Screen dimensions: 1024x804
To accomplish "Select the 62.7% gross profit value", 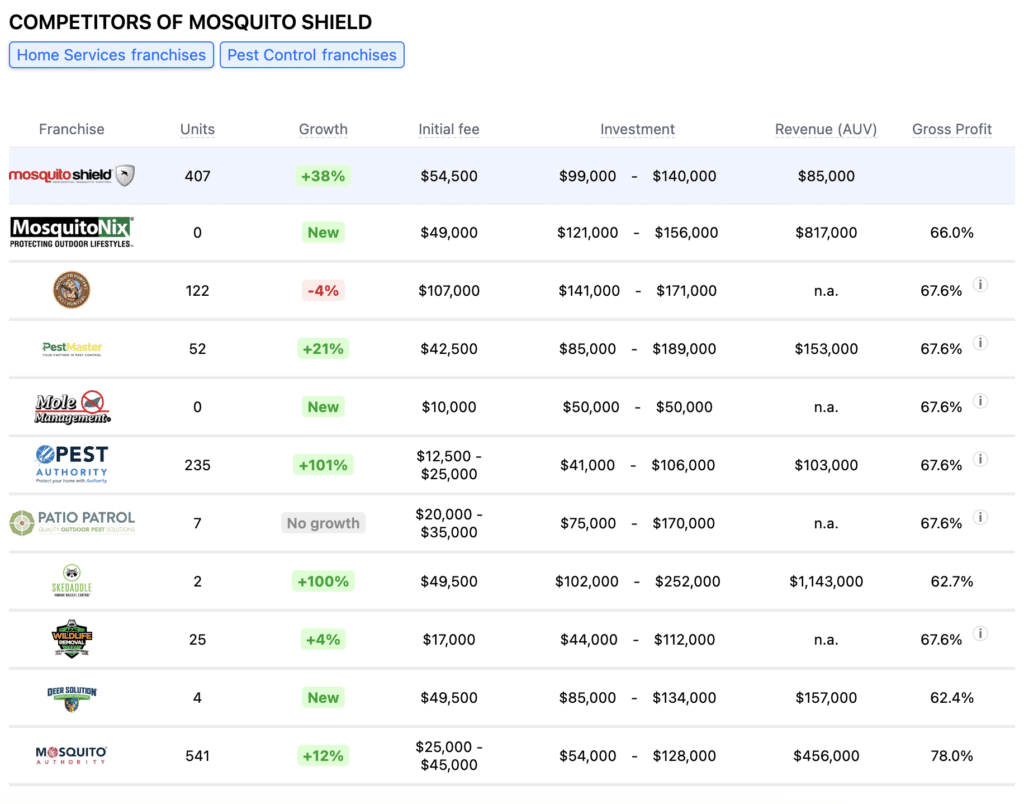I will (x=952, y=581).
